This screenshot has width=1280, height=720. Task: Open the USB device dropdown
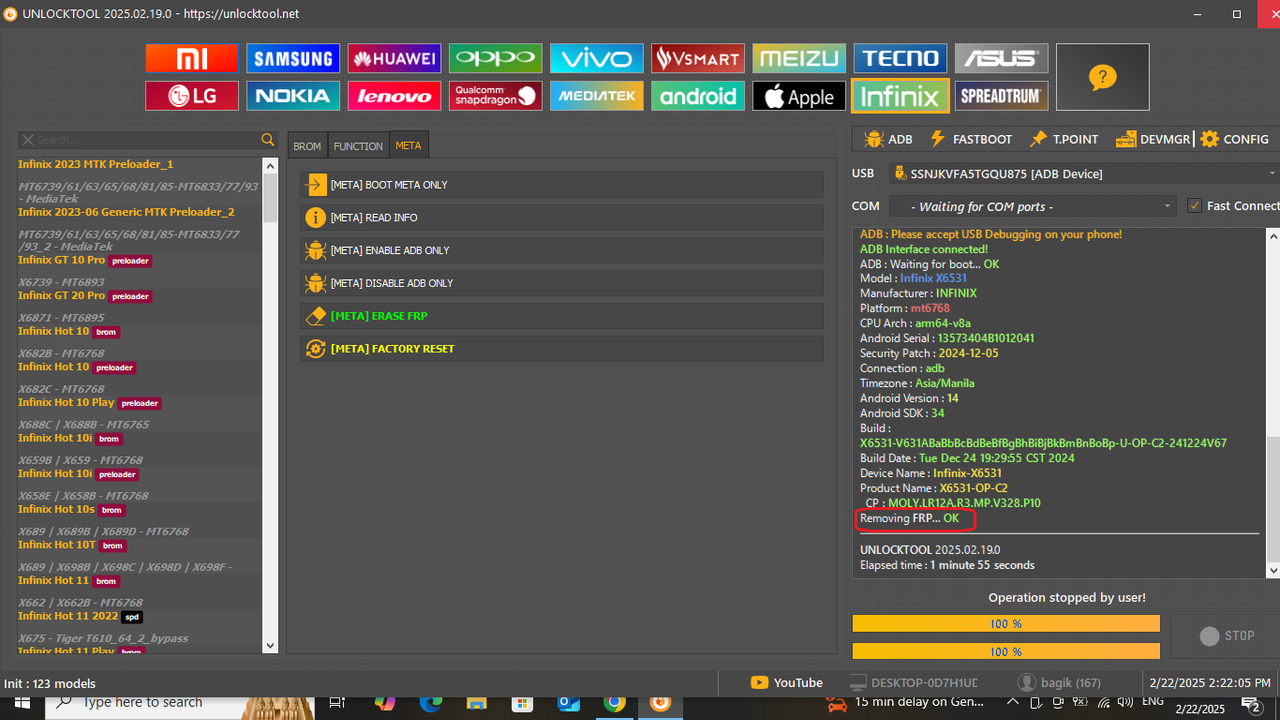[1083, 174]
